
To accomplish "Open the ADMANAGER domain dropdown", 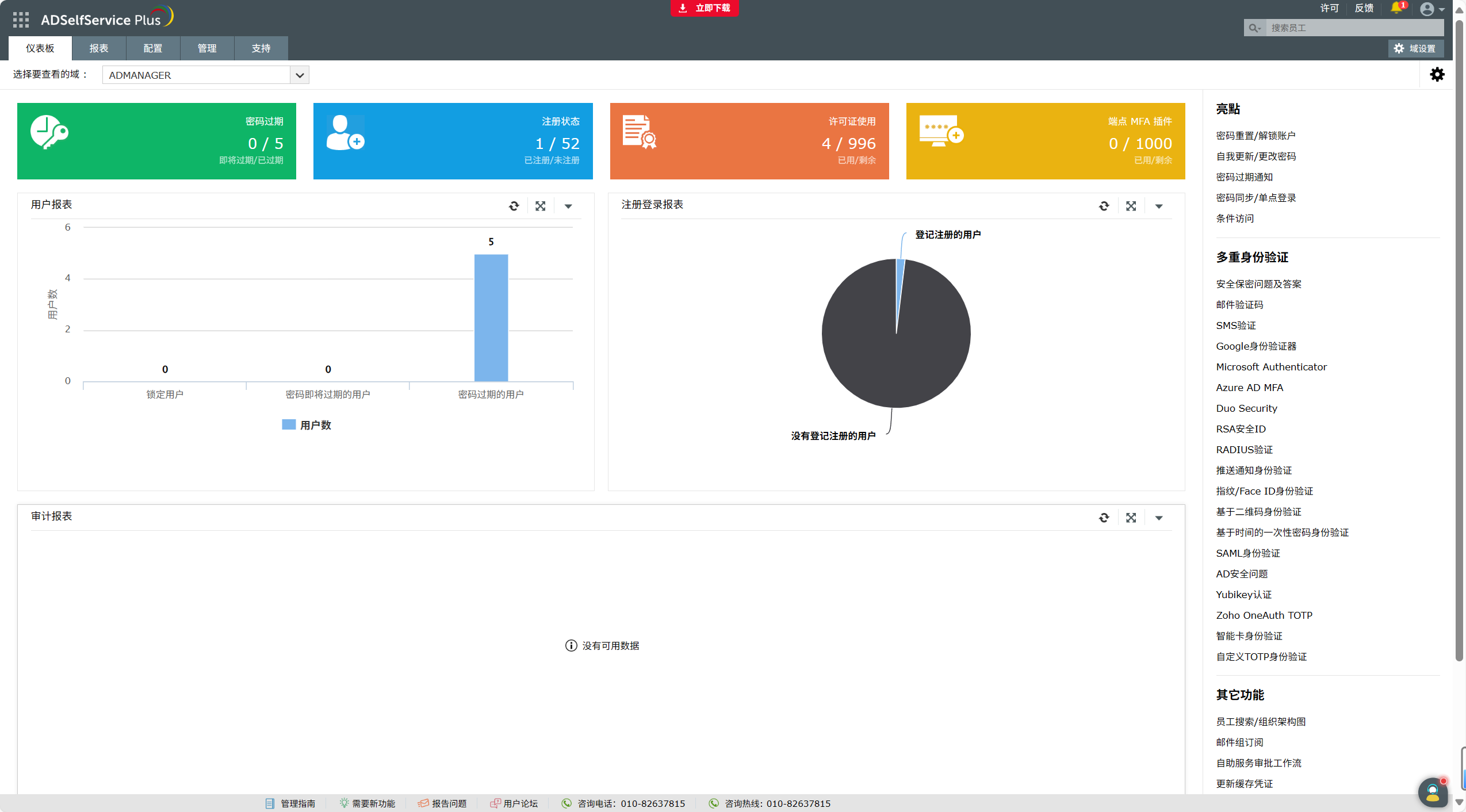I will 299,75.
